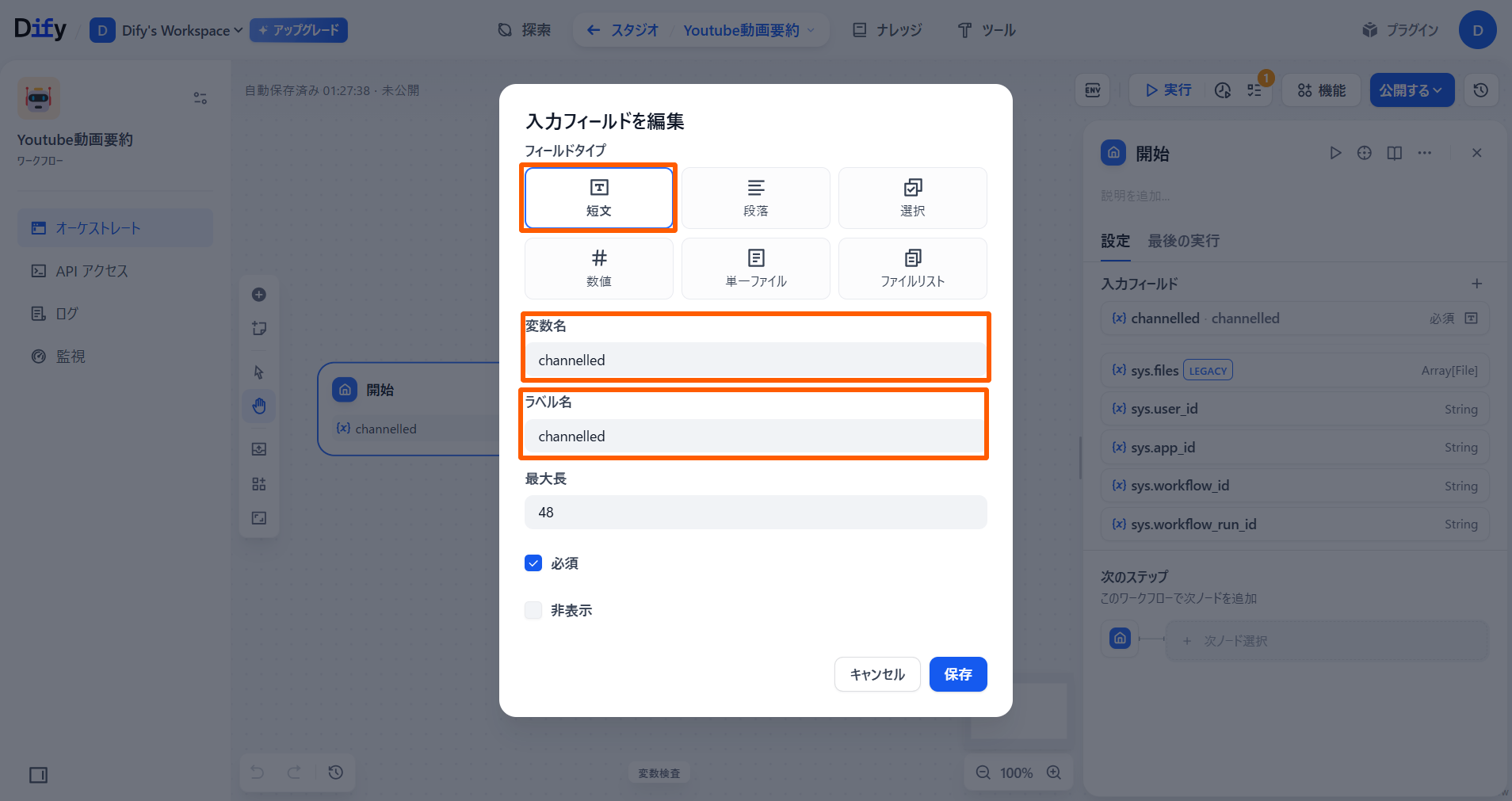Image resolution: width=1512 pixels, height=801 pixels.
Task: Open the API アクセス menu item
Action: click(x=91, y=271)
